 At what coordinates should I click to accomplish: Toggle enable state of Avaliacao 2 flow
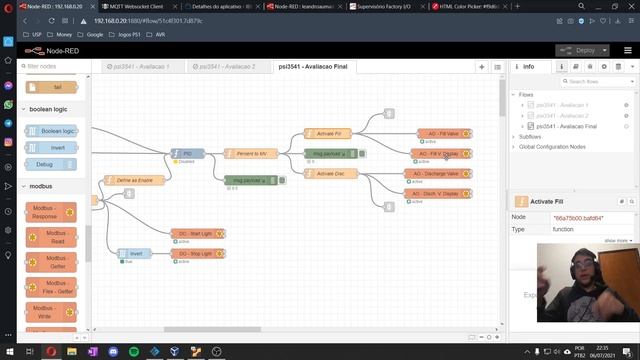tap(626, 116)
